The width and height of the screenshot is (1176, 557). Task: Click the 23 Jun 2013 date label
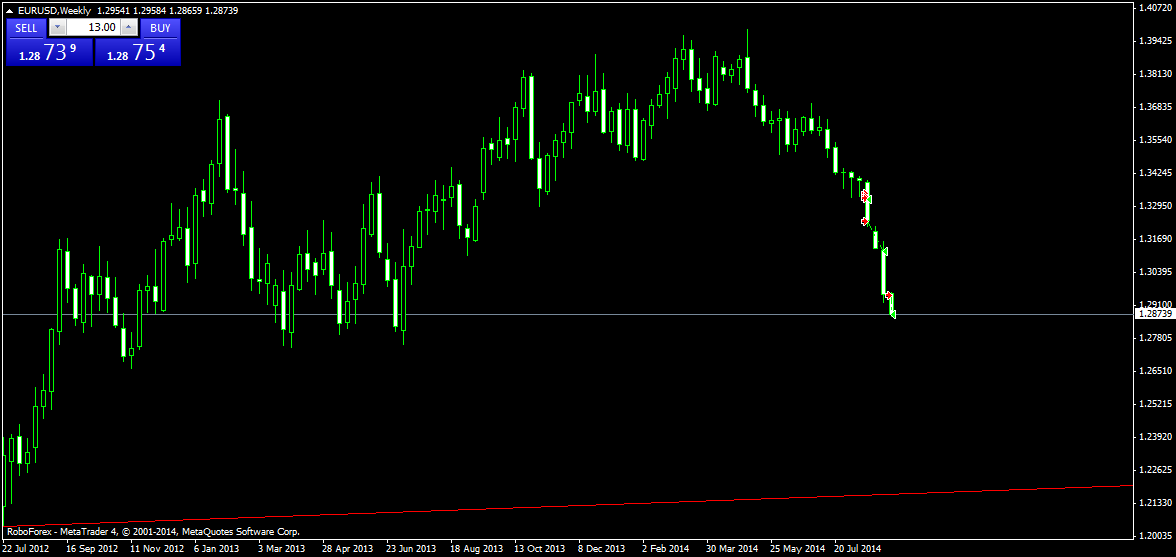click(x=412, y=548)
